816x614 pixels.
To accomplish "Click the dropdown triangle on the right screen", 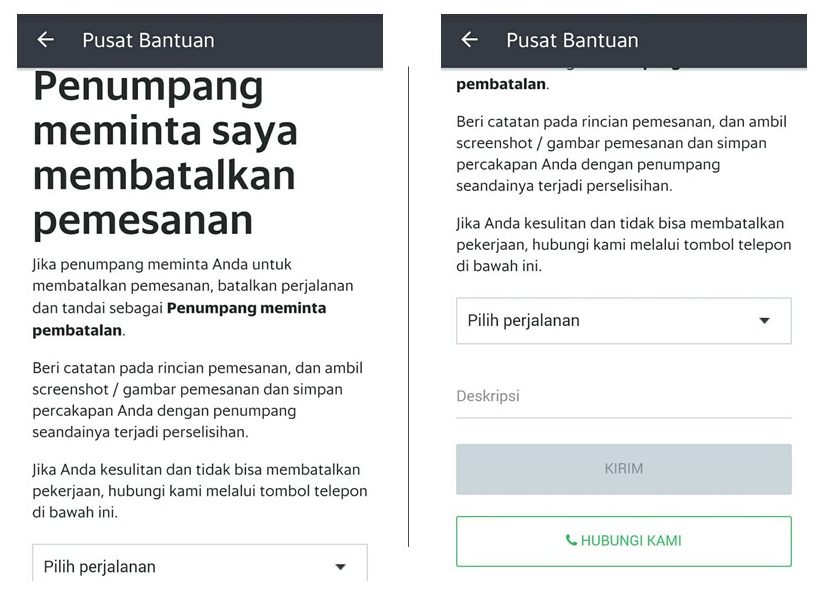I will click(764, 321).
